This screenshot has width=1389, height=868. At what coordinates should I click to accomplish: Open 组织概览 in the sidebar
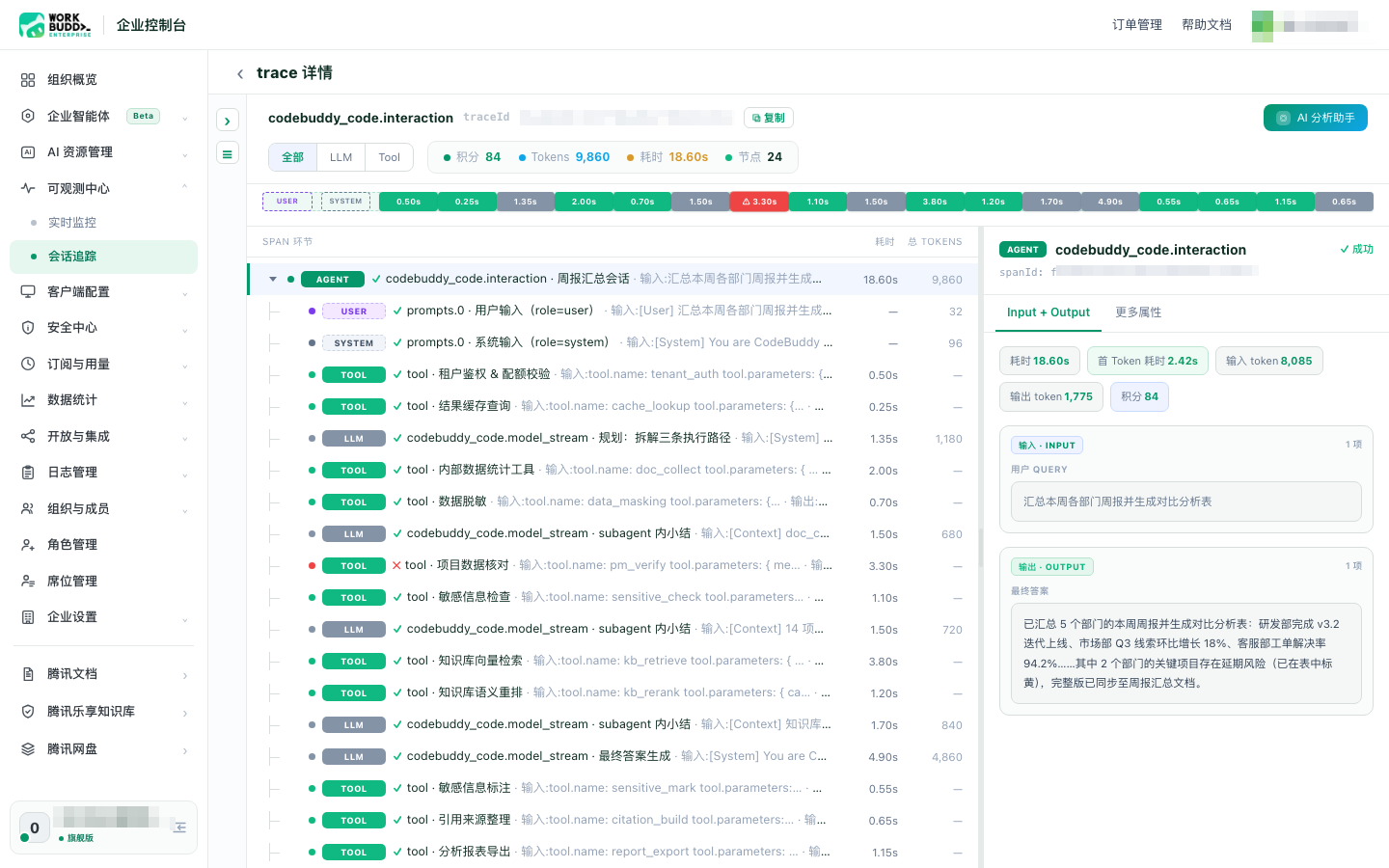click(103, 80)
